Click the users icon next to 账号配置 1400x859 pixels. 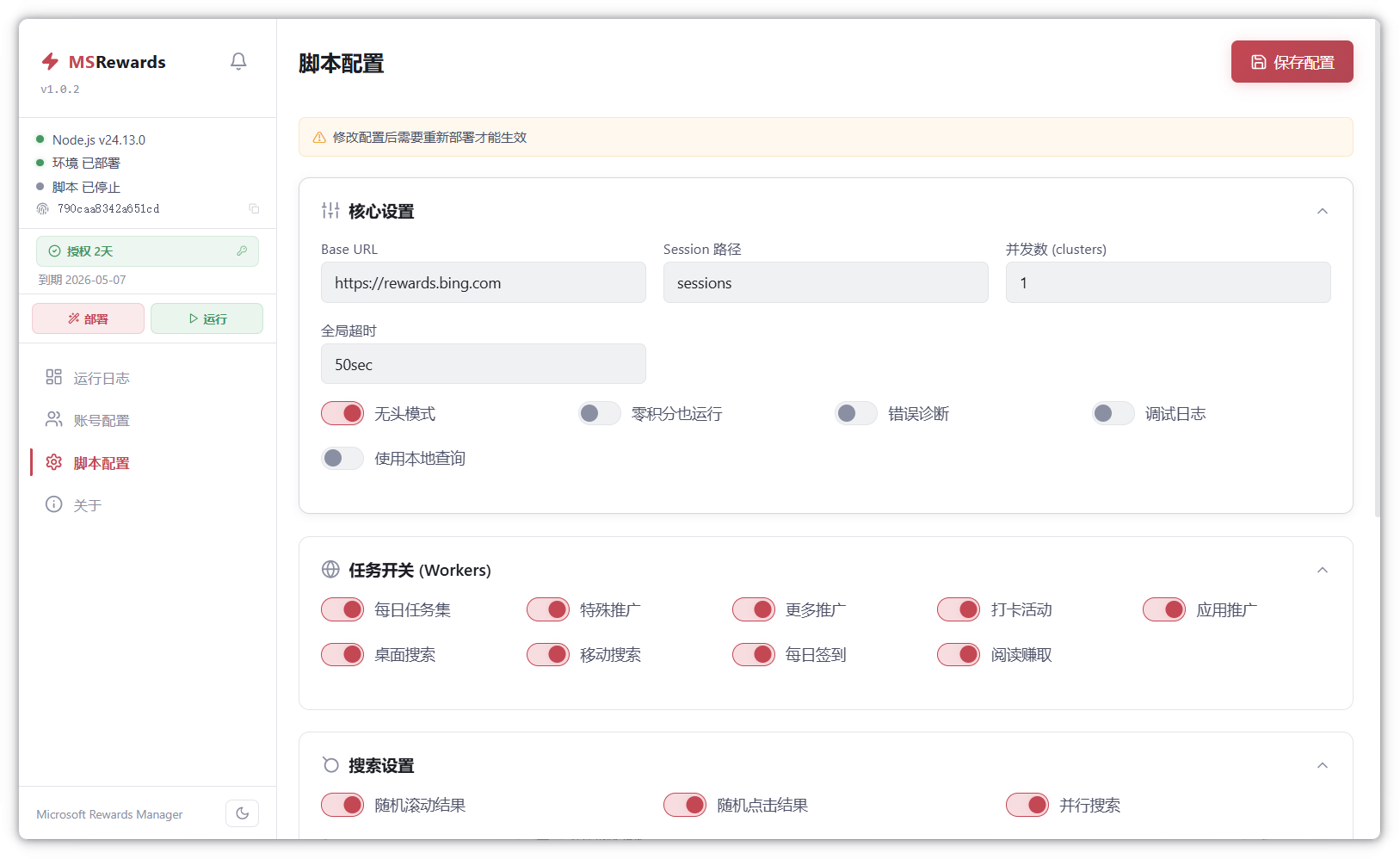coord(53,419)
